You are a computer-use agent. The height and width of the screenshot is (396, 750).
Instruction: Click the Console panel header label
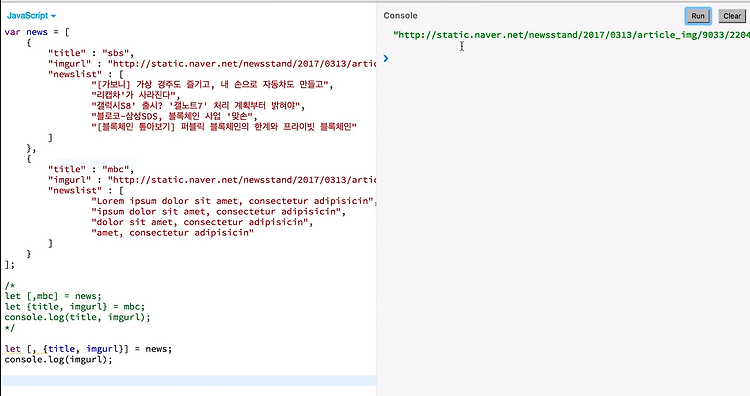400,15
